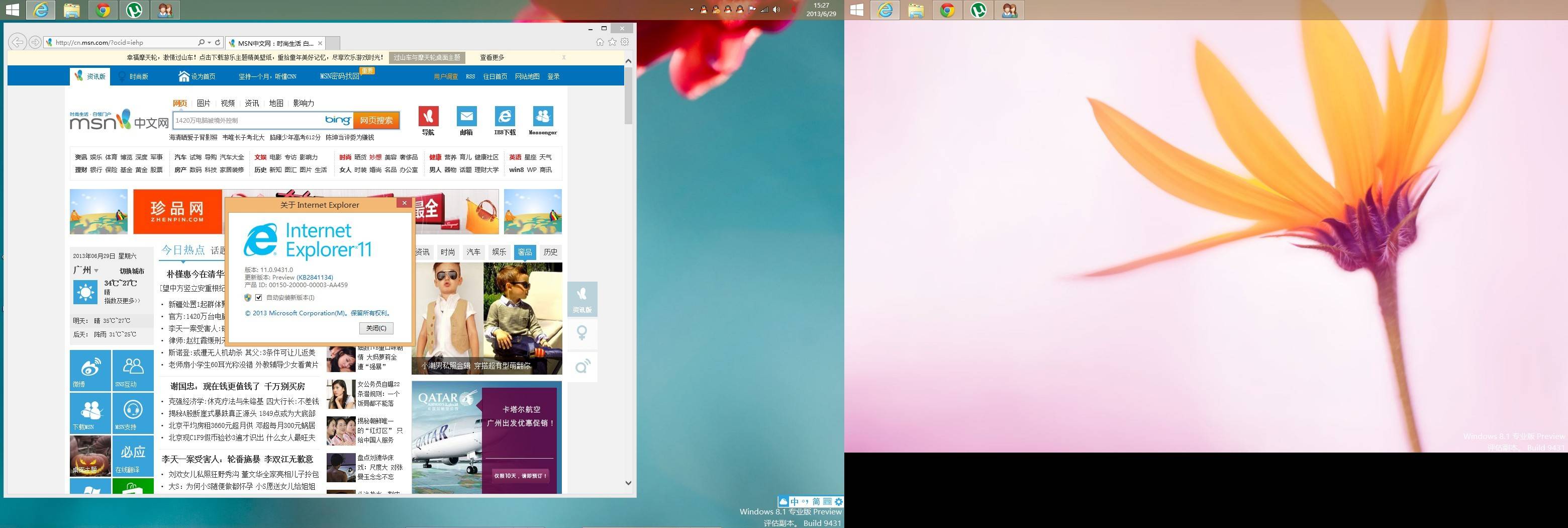
Task: Open uTorrent from the left monitor taskbar
Action: [x=135, y=10]
